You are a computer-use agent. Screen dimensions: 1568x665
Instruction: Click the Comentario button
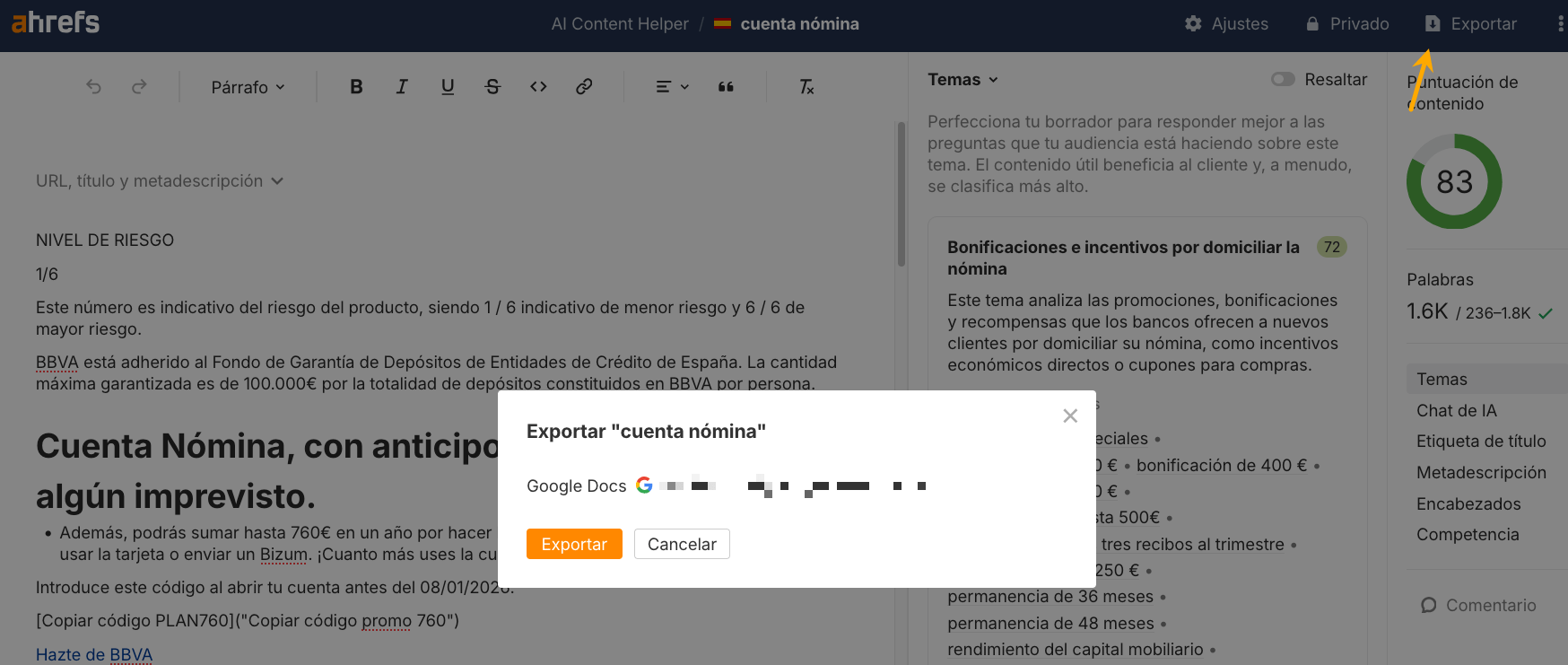coord(1478,605)
